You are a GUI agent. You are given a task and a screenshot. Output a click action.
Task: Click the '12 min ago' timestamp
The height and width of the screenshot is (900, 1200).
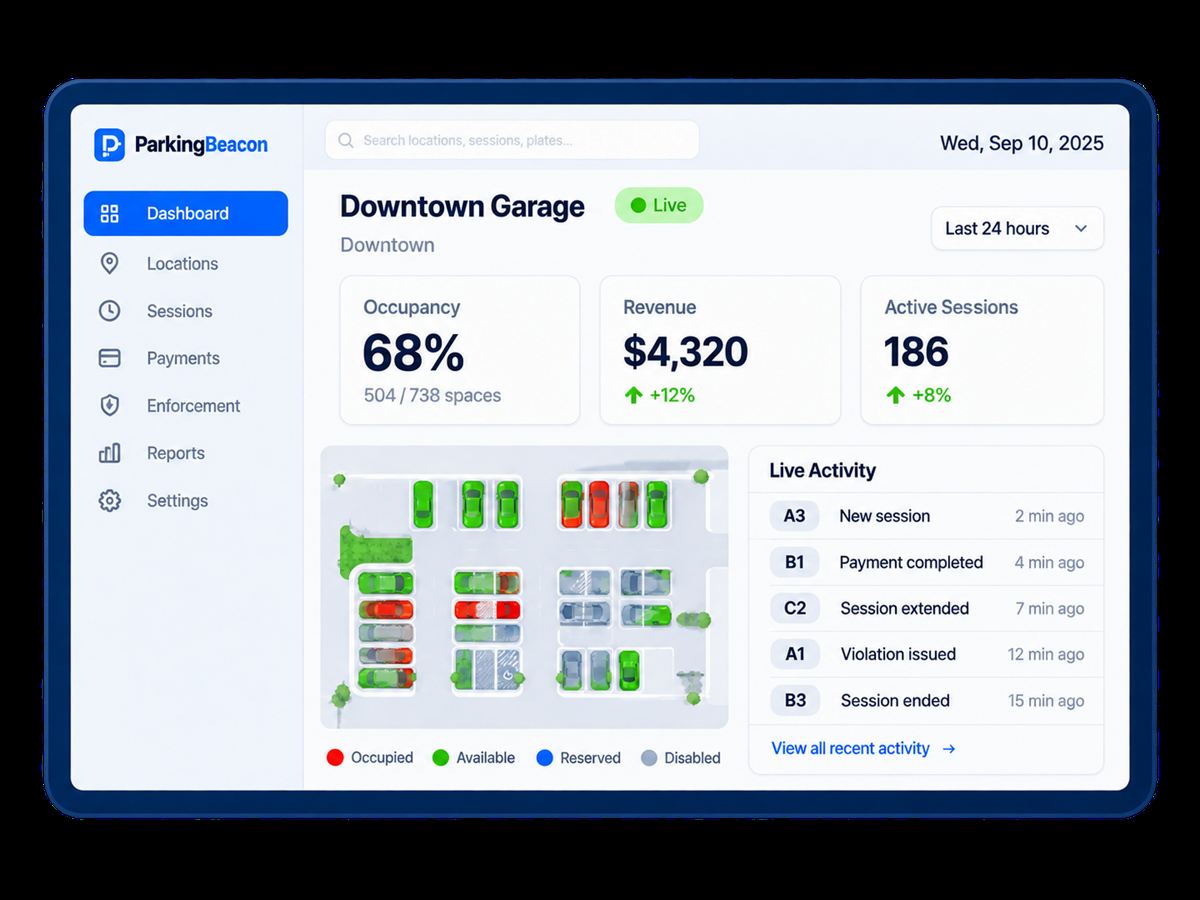(1046, 654)
